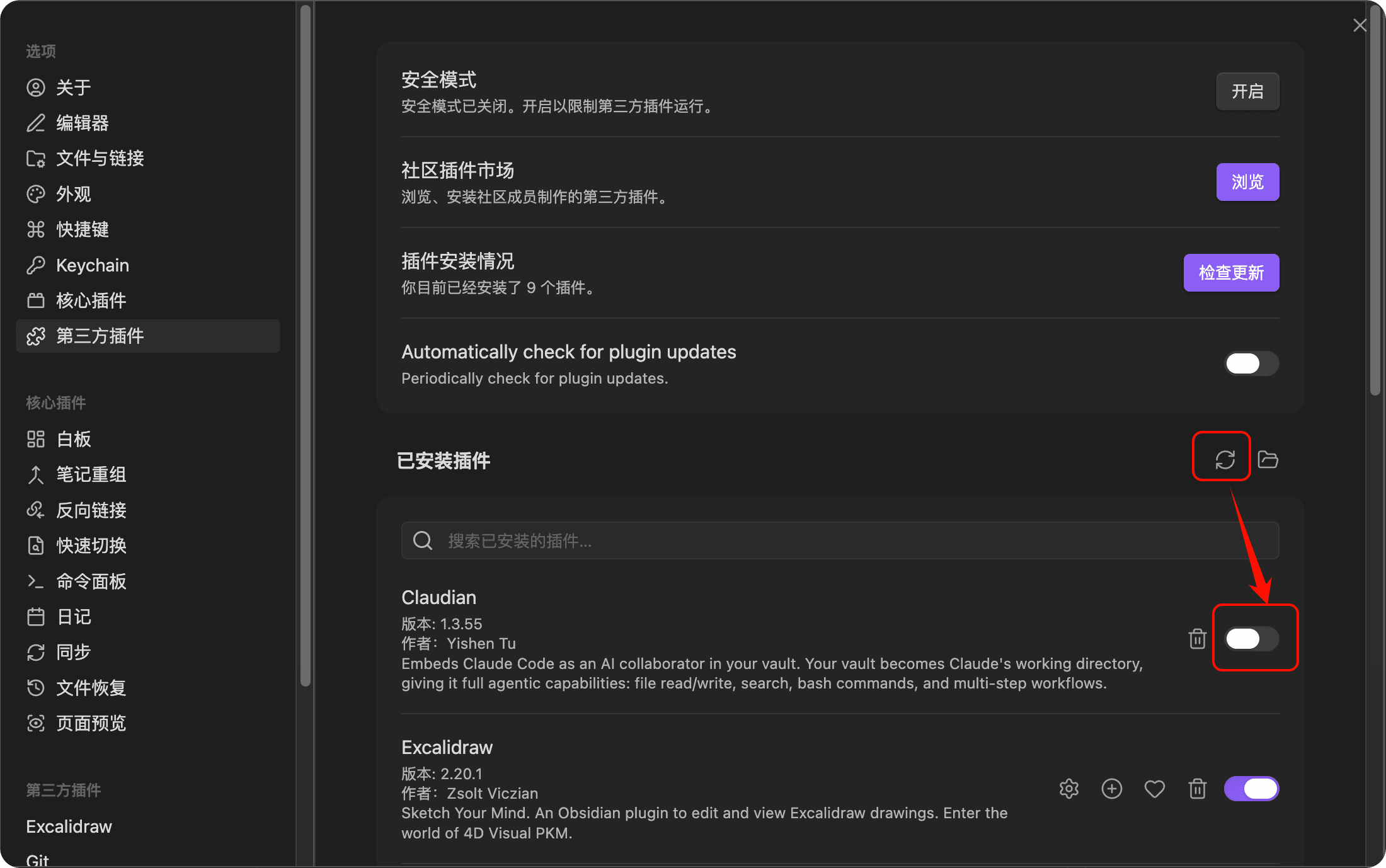Click the search magnifier icon
1386x868 pixels.
point(423,540)
